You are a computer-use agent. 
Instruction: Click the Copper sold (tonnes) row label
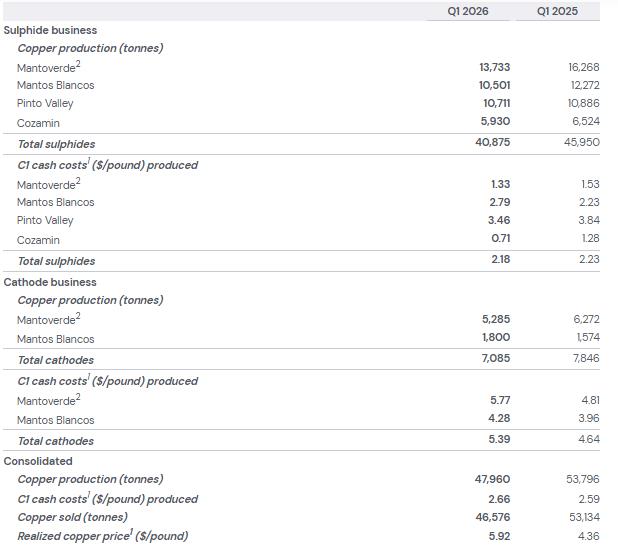coord(72,517)
